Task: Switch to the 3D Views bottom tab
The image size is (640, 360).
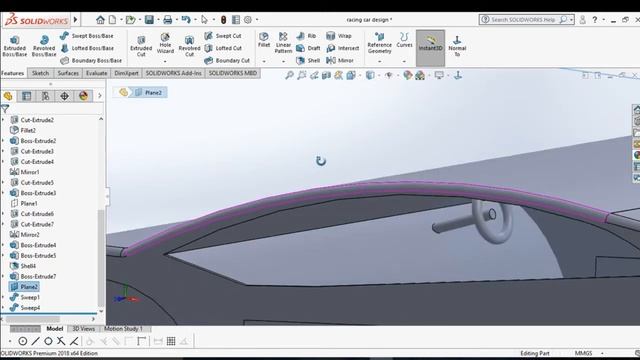Action: click(83, 329)
